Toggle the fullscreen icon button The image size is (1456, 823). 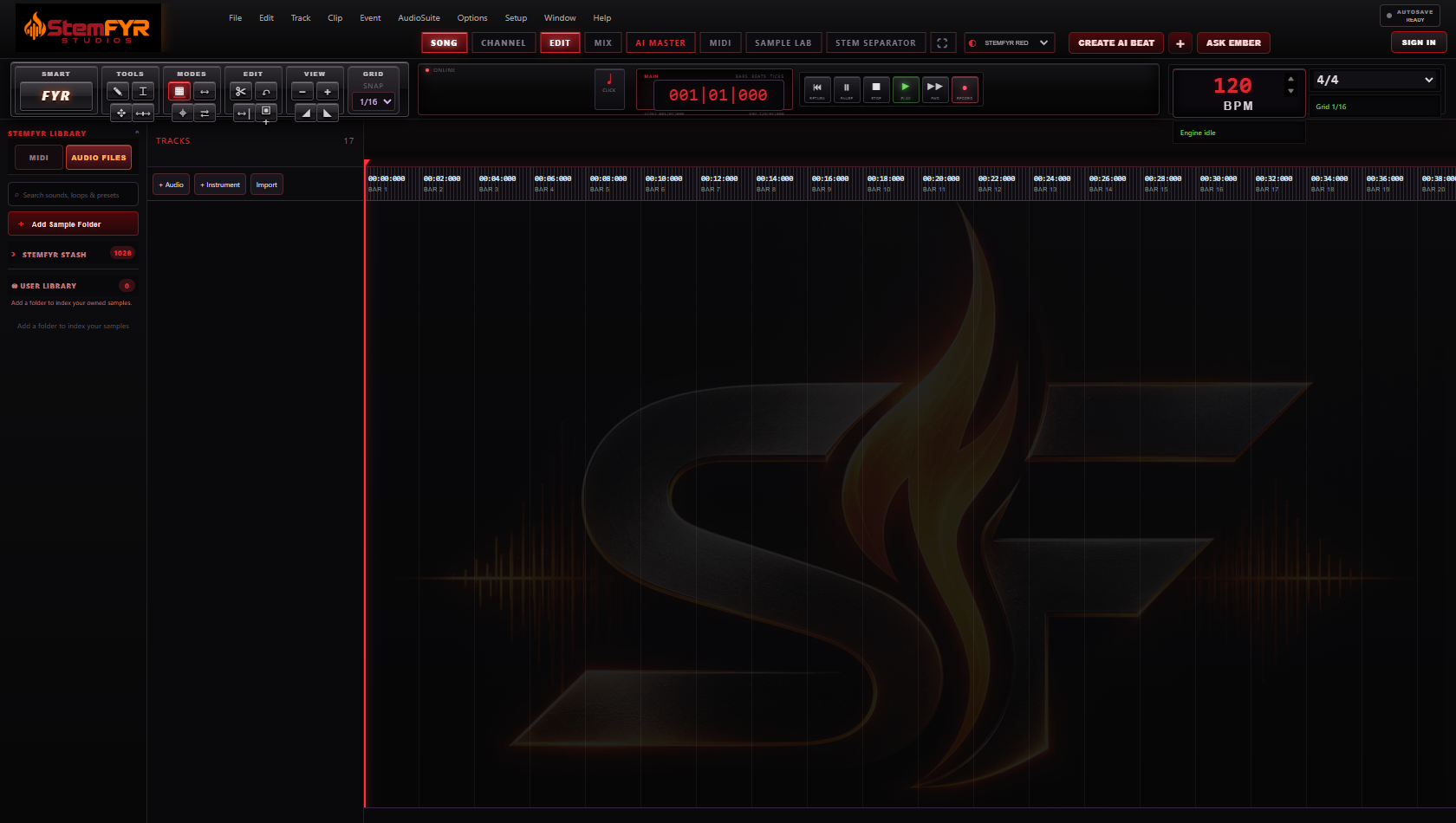[x=942, y=42]
